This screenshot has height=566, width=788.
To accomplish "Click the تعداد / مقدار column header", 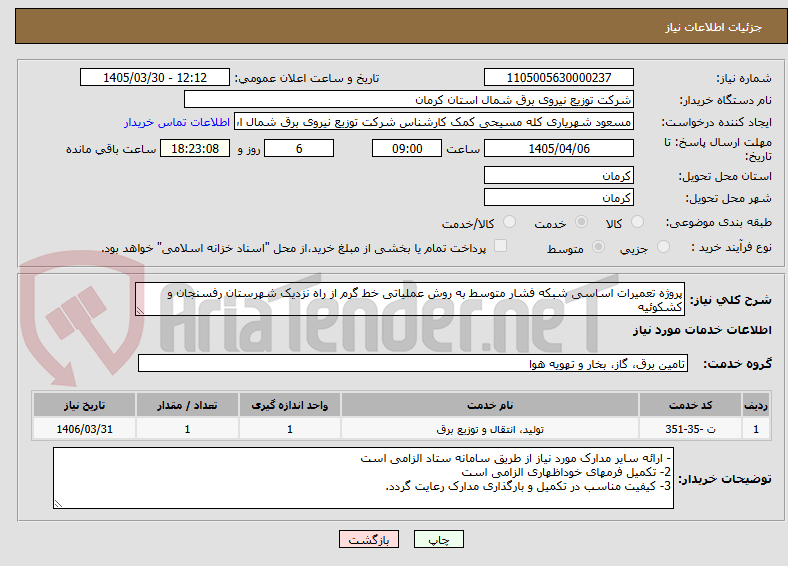I will click(187, 405).
